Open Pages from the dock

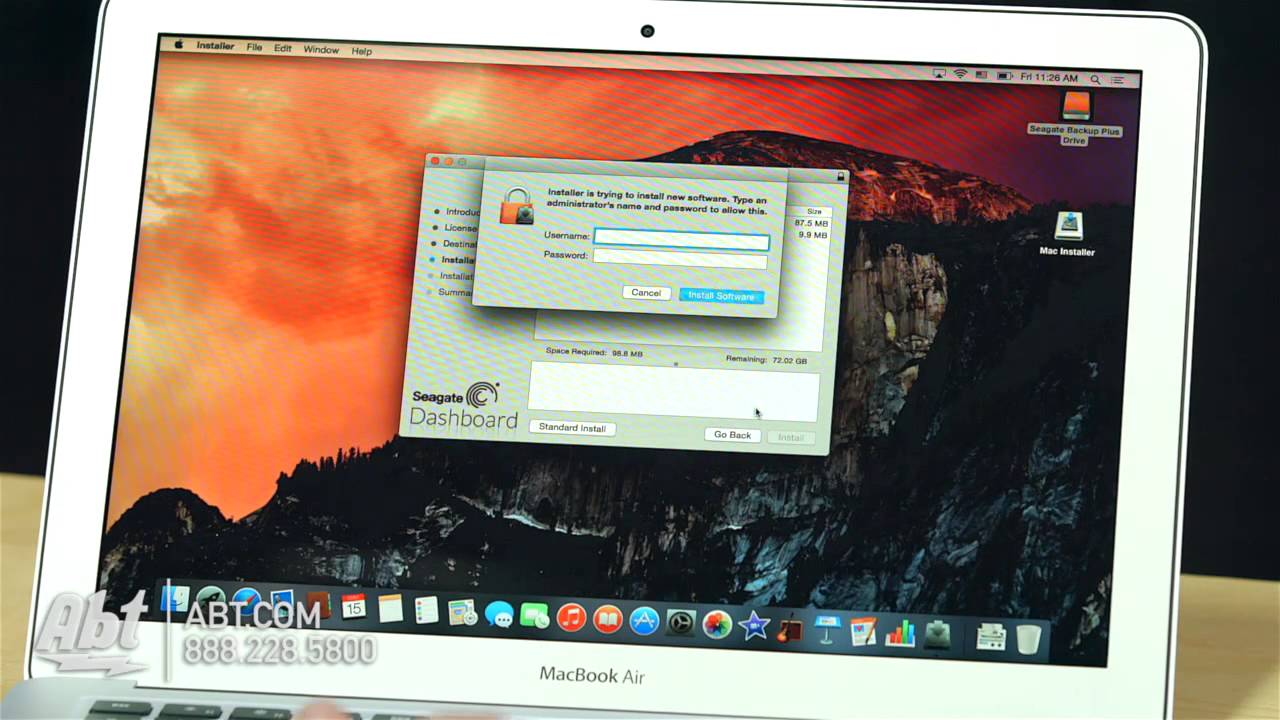point(863,632)
